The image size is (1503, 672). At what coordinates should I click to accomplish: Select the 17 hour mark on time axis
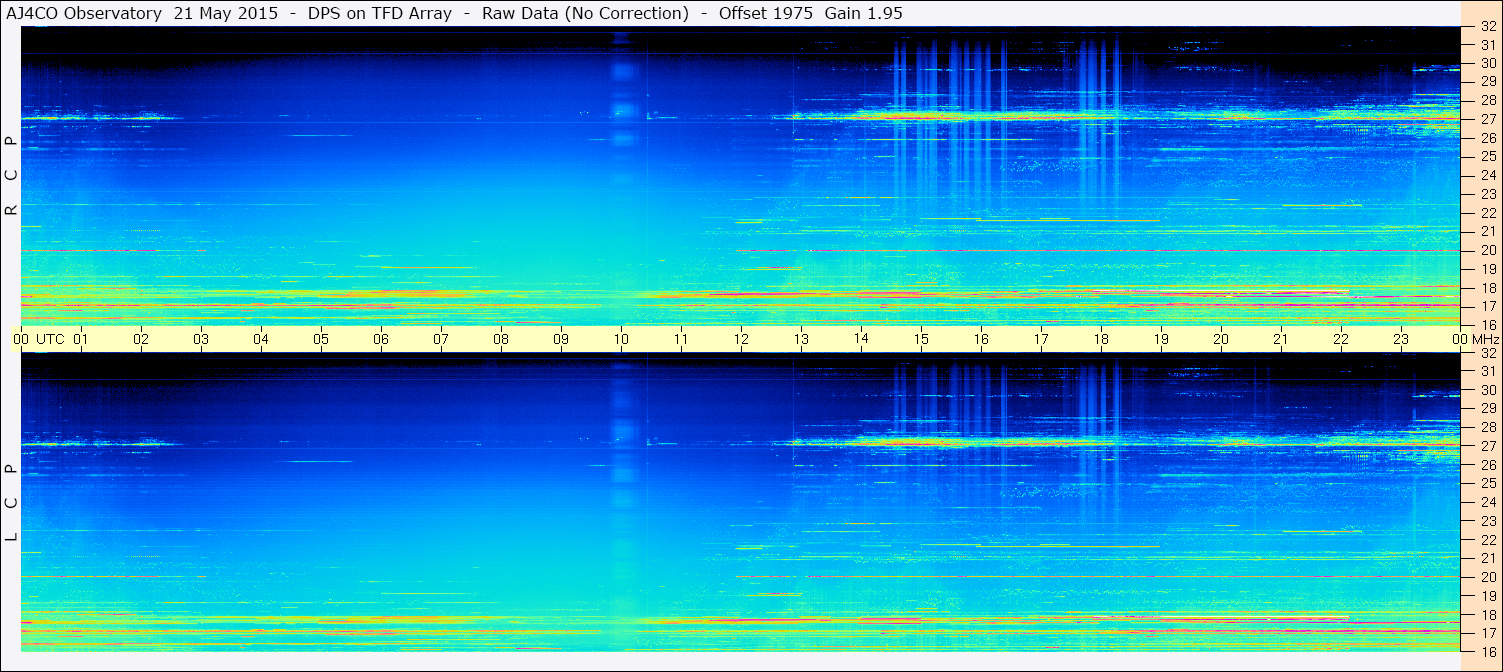[x=1041, y=339]
